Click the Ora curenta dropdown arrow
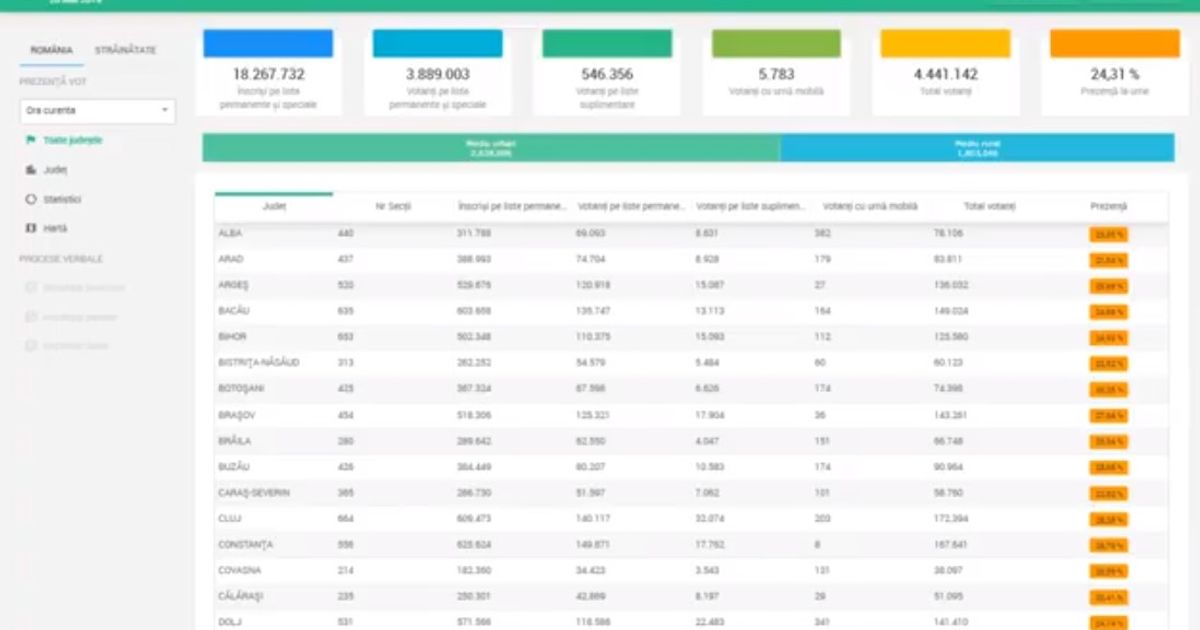 [164, 111]
